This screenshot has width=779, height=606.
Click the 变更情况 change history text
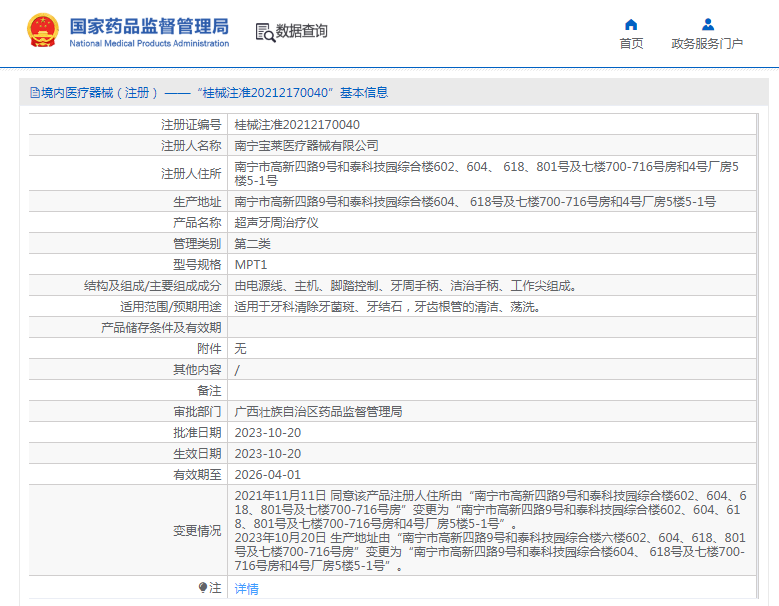point(490,530)
